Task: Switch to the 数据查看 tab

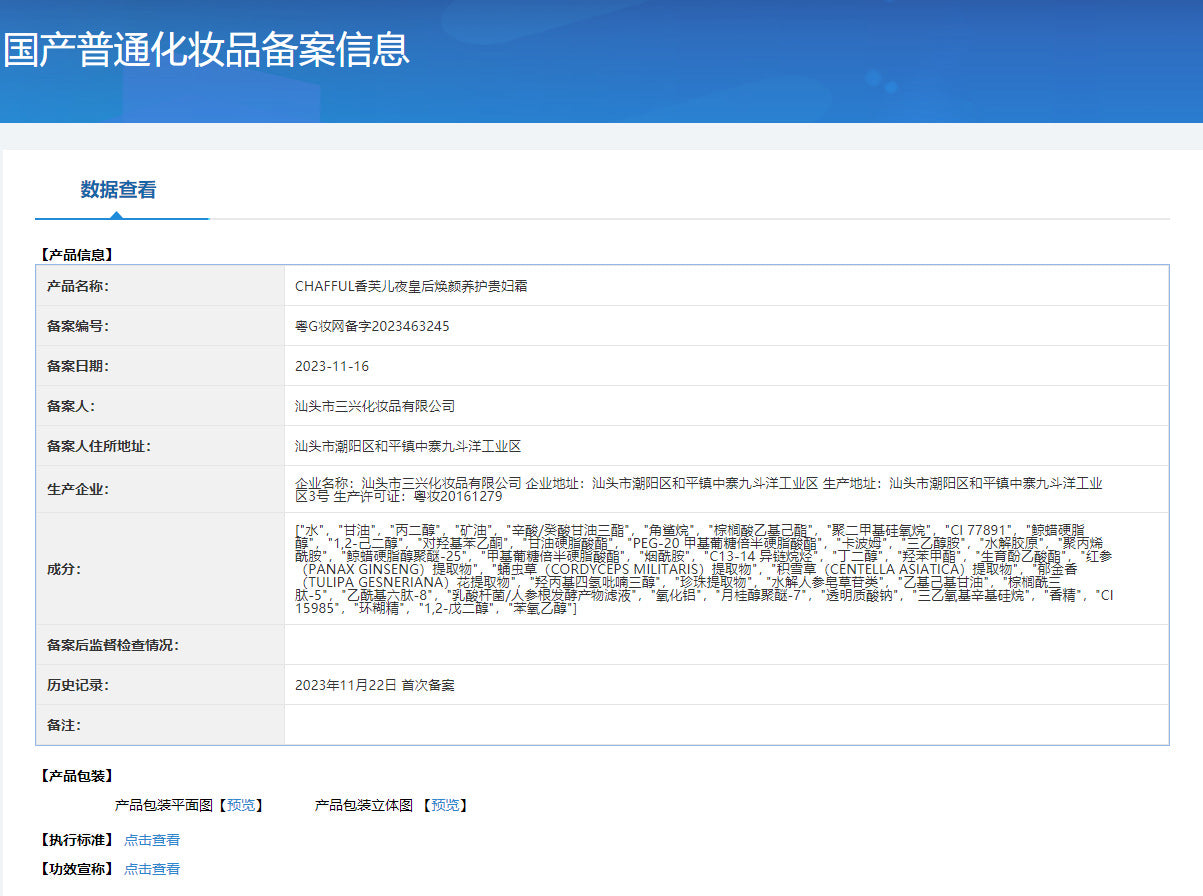Action: pos(118,190)
